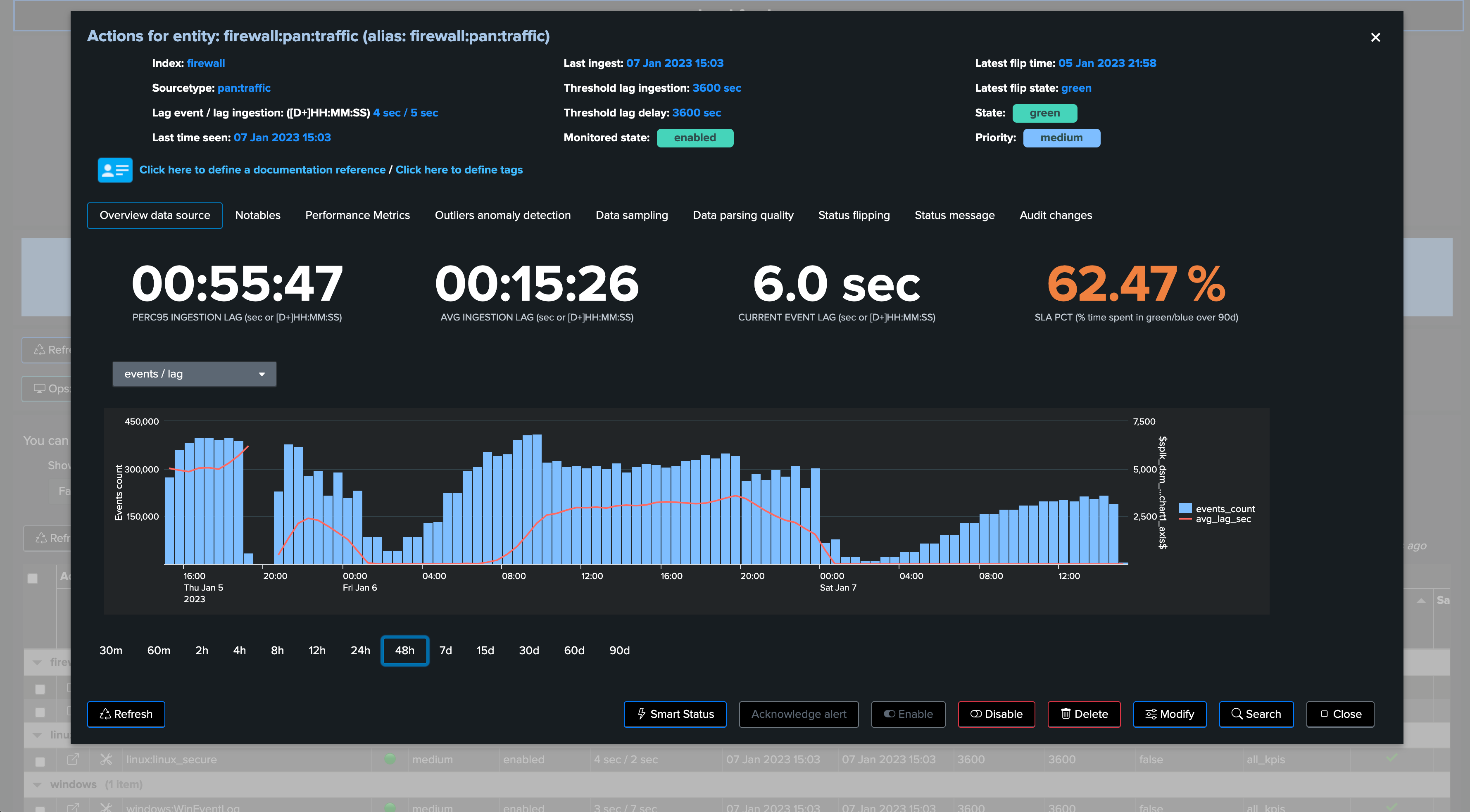
Task: Open linux:linux_secure external link icon in background
Action: point(73,760)
